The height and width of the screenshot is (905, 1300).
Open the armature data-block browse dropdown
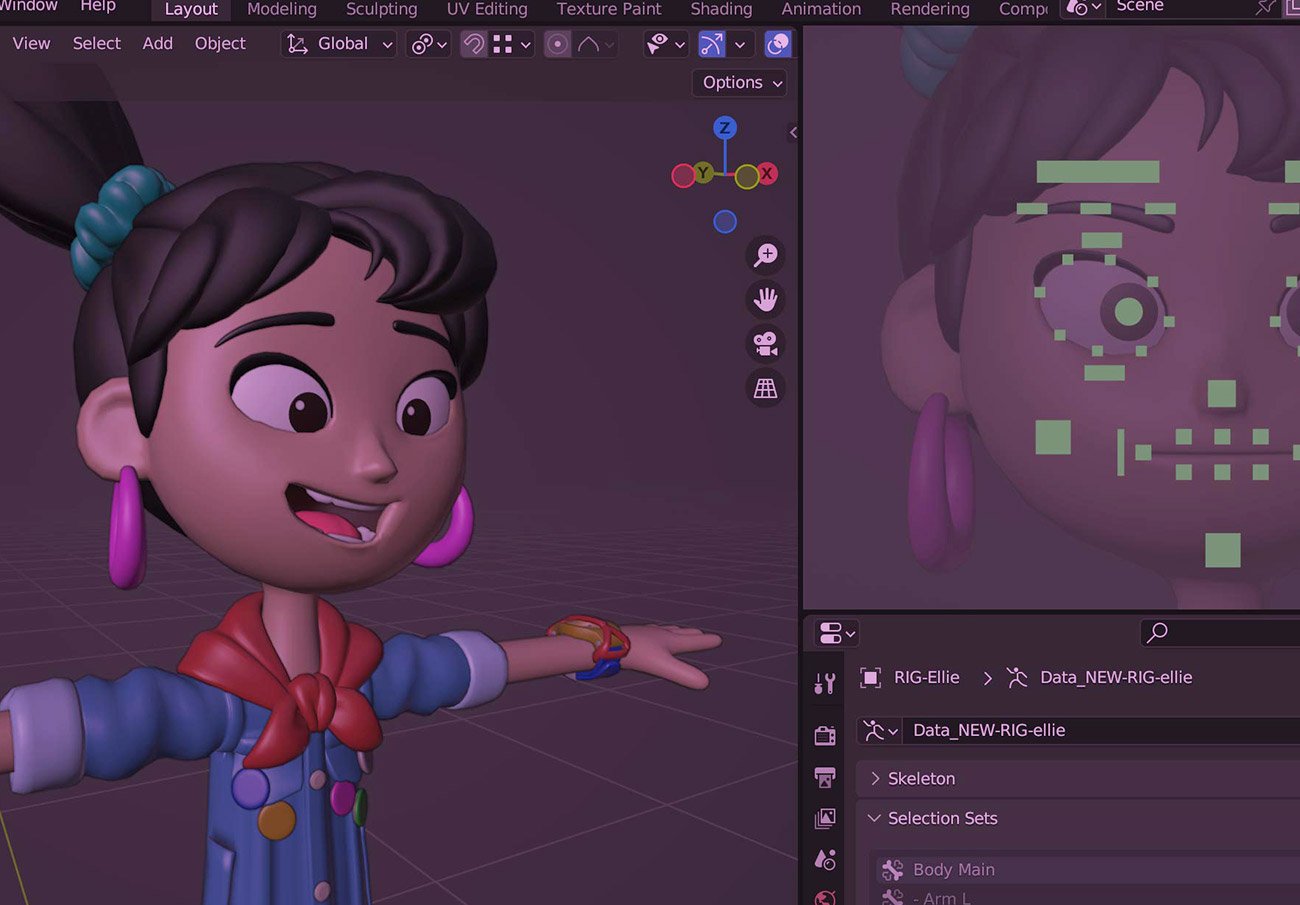pyautogui.click(x=880, y=730)
